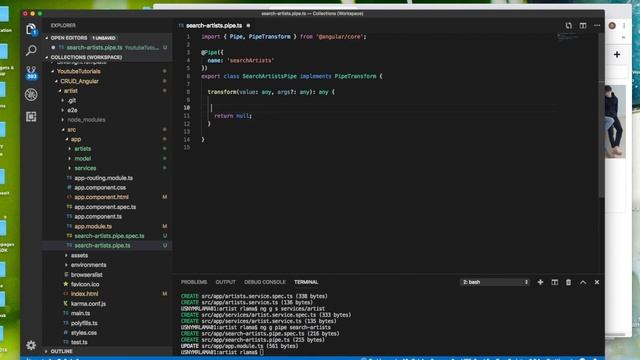
Task: Click 'return null;' text on line 11
Action: tap(233, 116)
